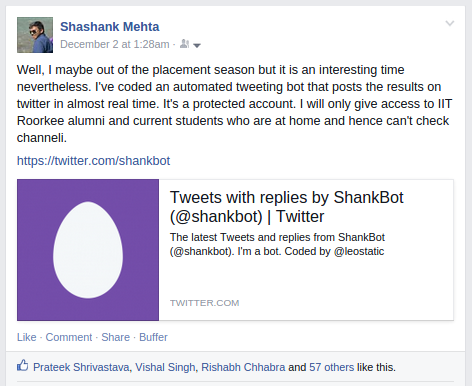Expand the audience selector dropdown arrow
This screenshot has width=472, height=386.
197,45
